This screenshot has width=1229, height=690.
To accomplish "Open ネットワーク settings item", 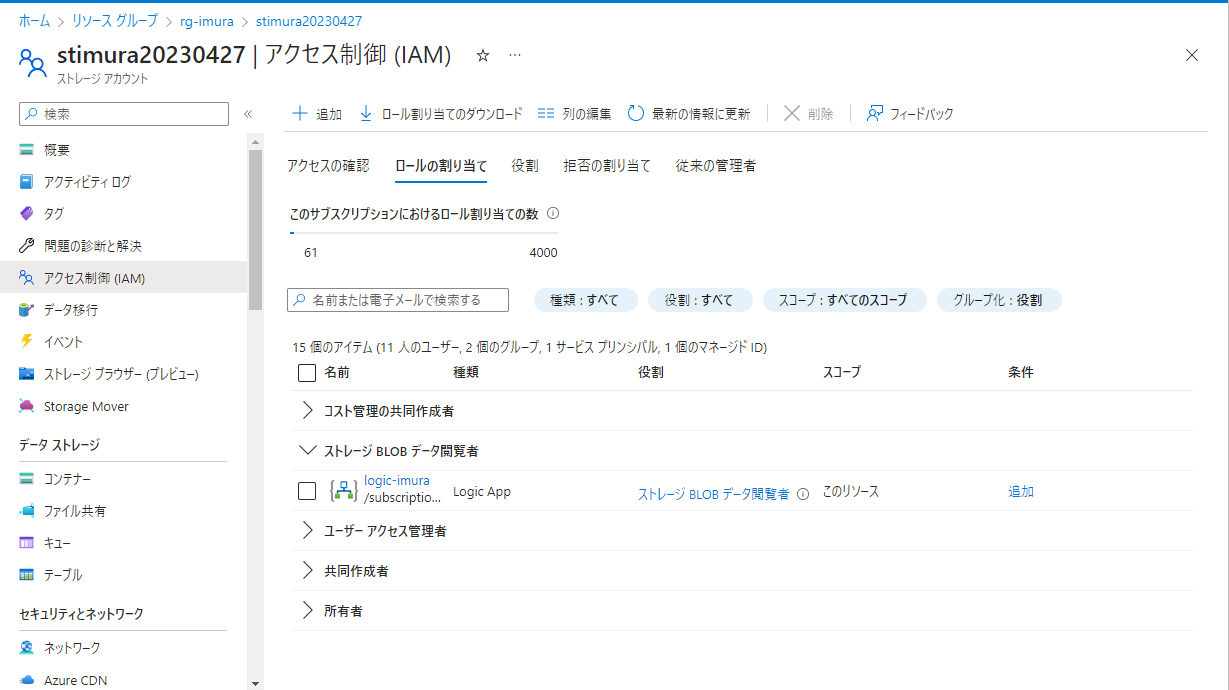I will tap(72, 648).
